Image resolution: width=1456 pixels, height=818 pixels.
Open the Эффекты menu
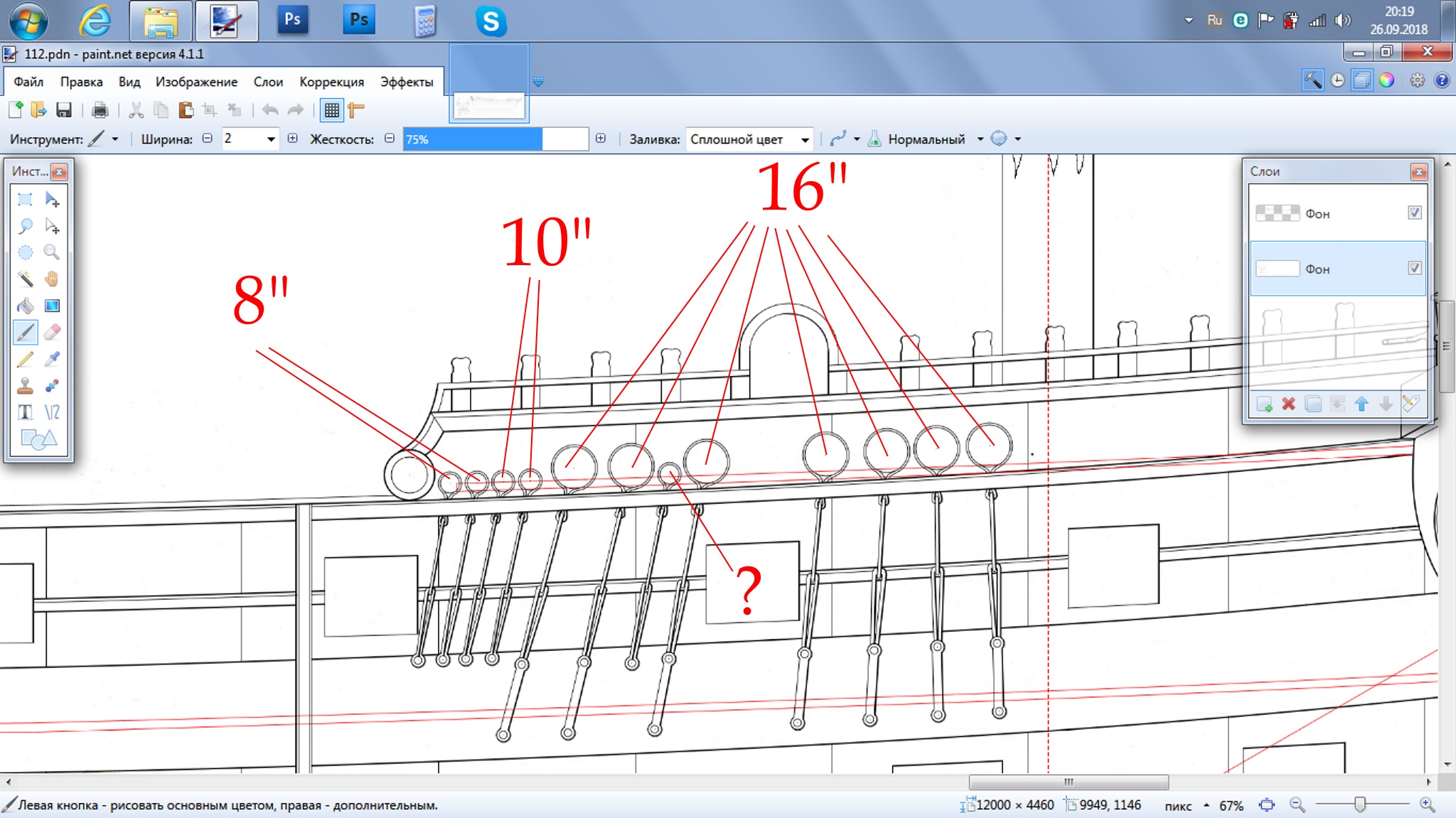click(407, 82)
